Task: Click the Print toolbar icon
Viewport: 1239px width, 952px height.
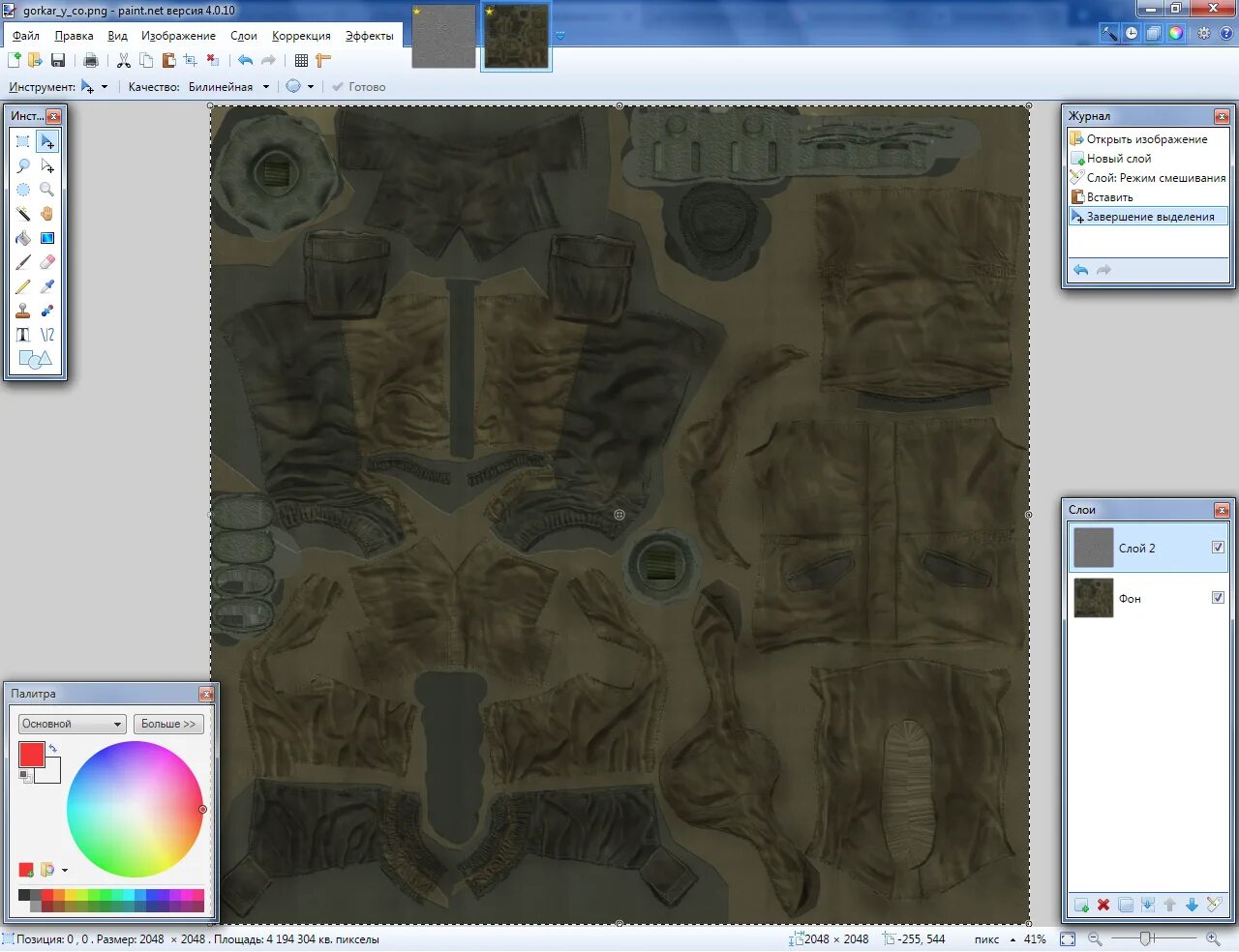Action: point(91,60)
